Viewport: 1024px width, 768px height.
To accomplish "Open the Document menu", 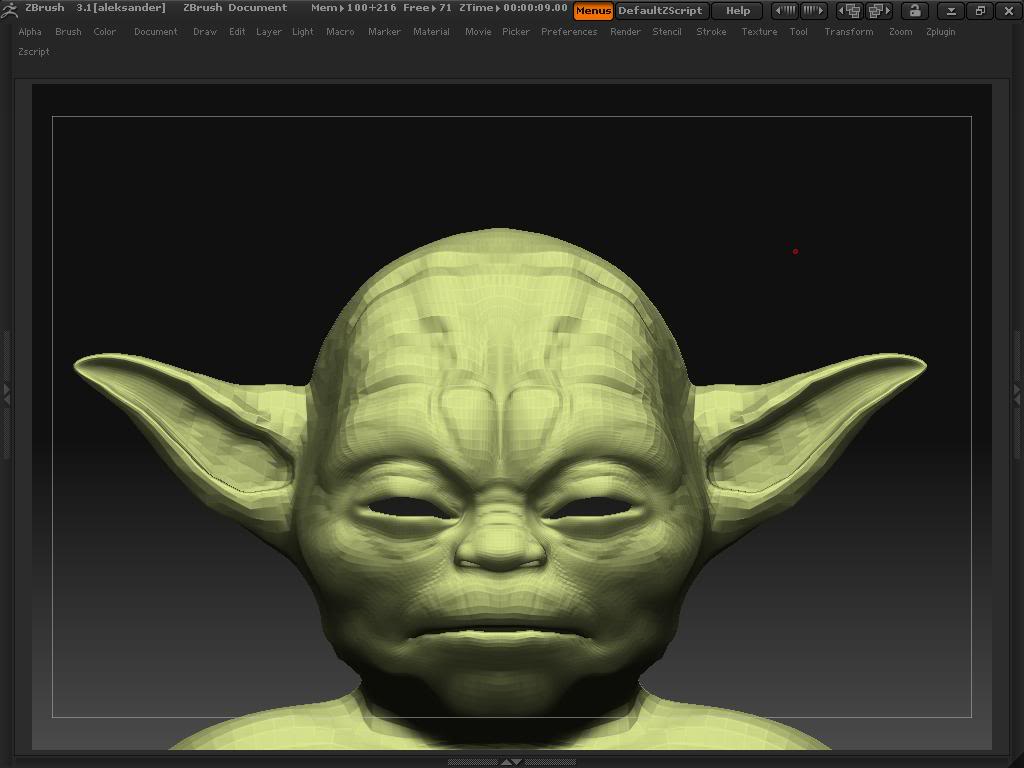I will coord(155,31).
